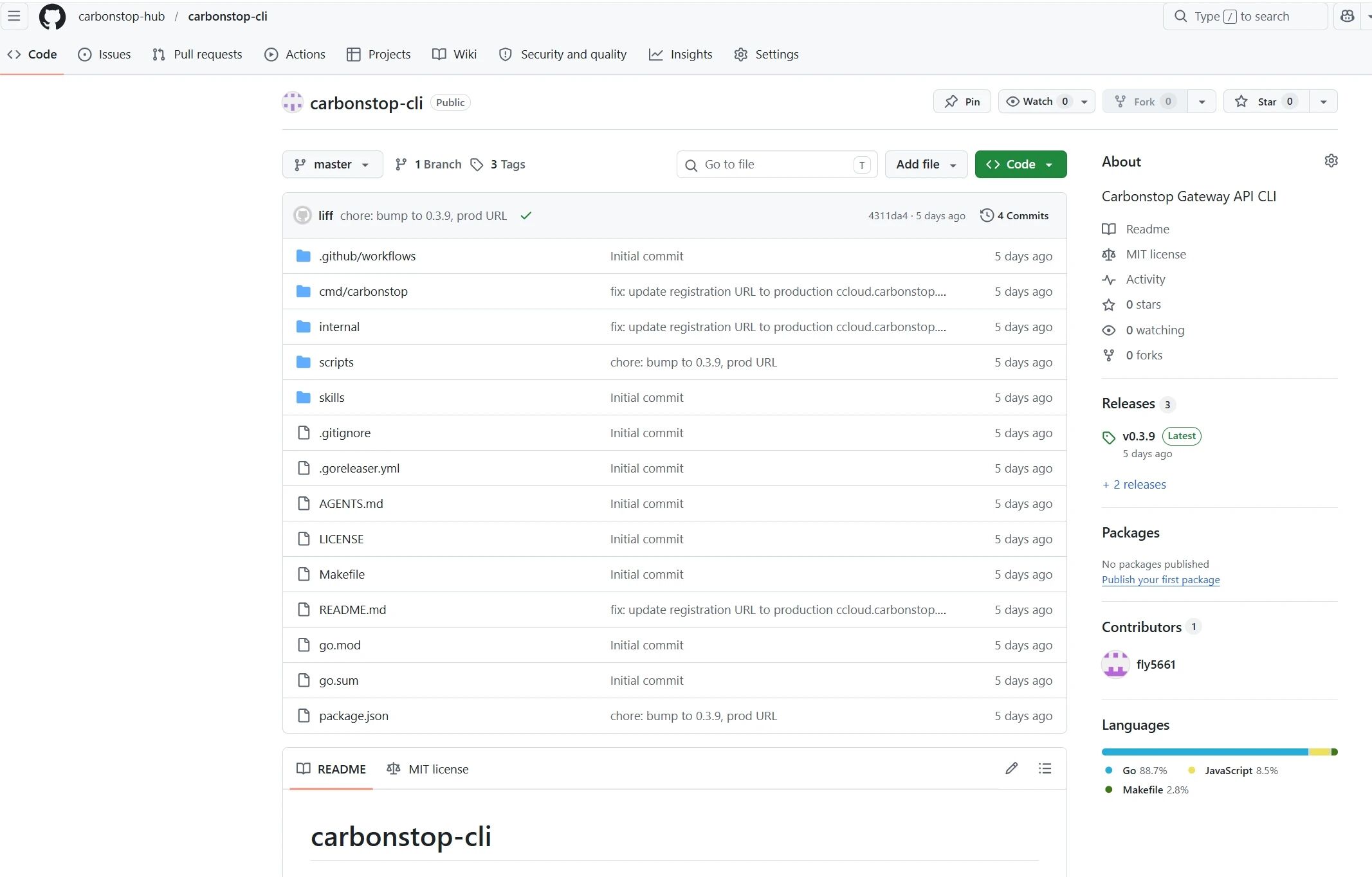The width and height of the screenshot is (1372, 877).
Task: Click the .goreleaser.yml file icon
Action: coord(304,468)
